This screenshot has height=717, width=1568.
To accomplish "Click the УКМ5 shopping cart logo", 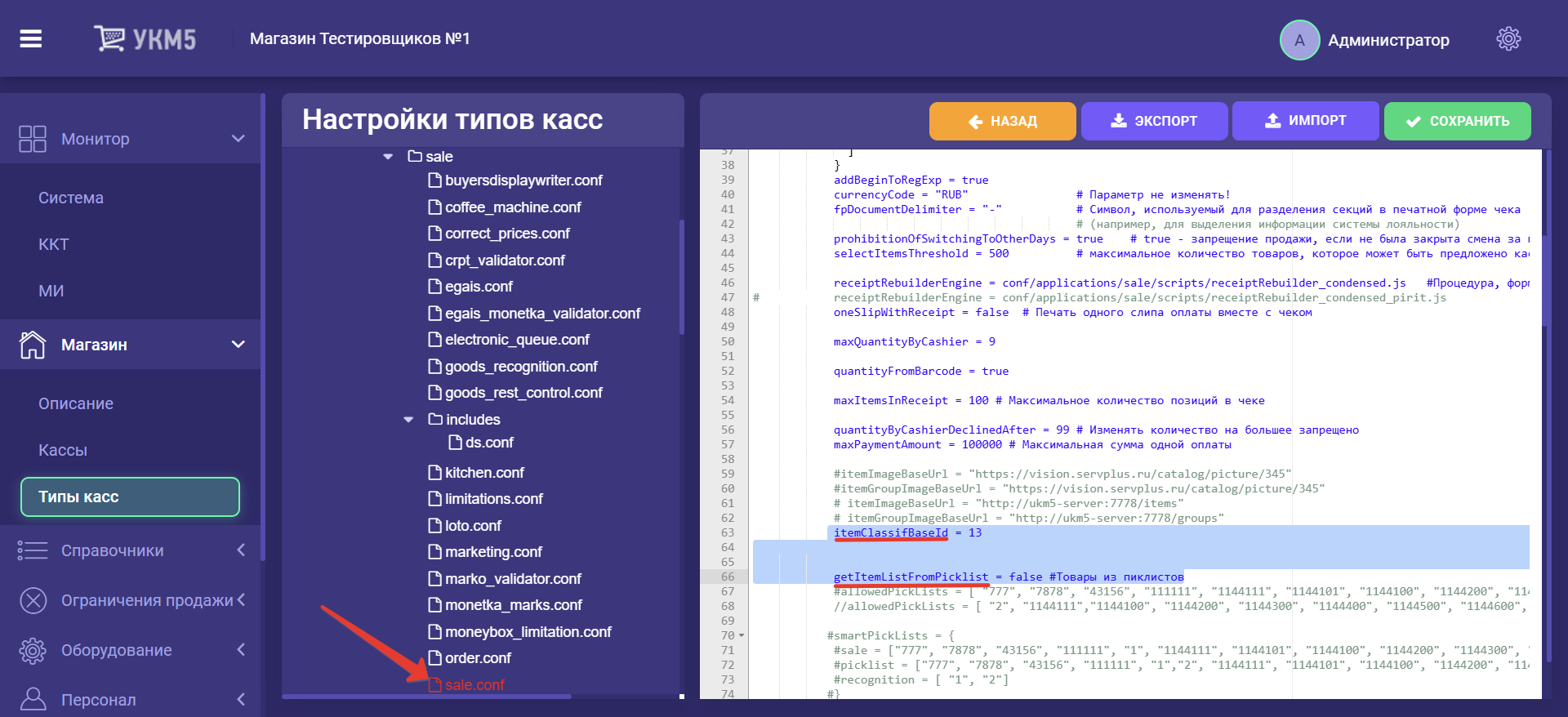I will pos(145,38).
